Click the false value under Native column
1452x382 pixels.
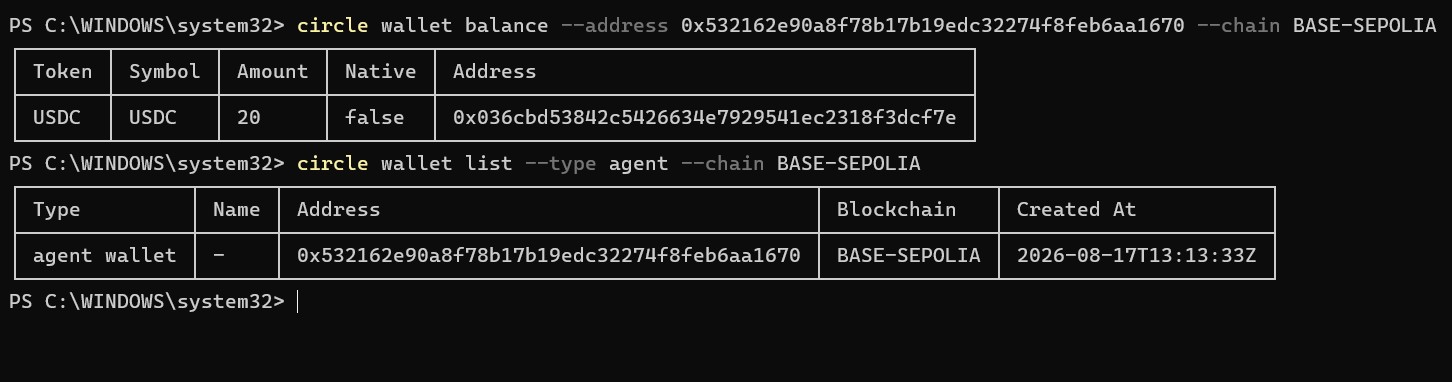pos(375,118)
